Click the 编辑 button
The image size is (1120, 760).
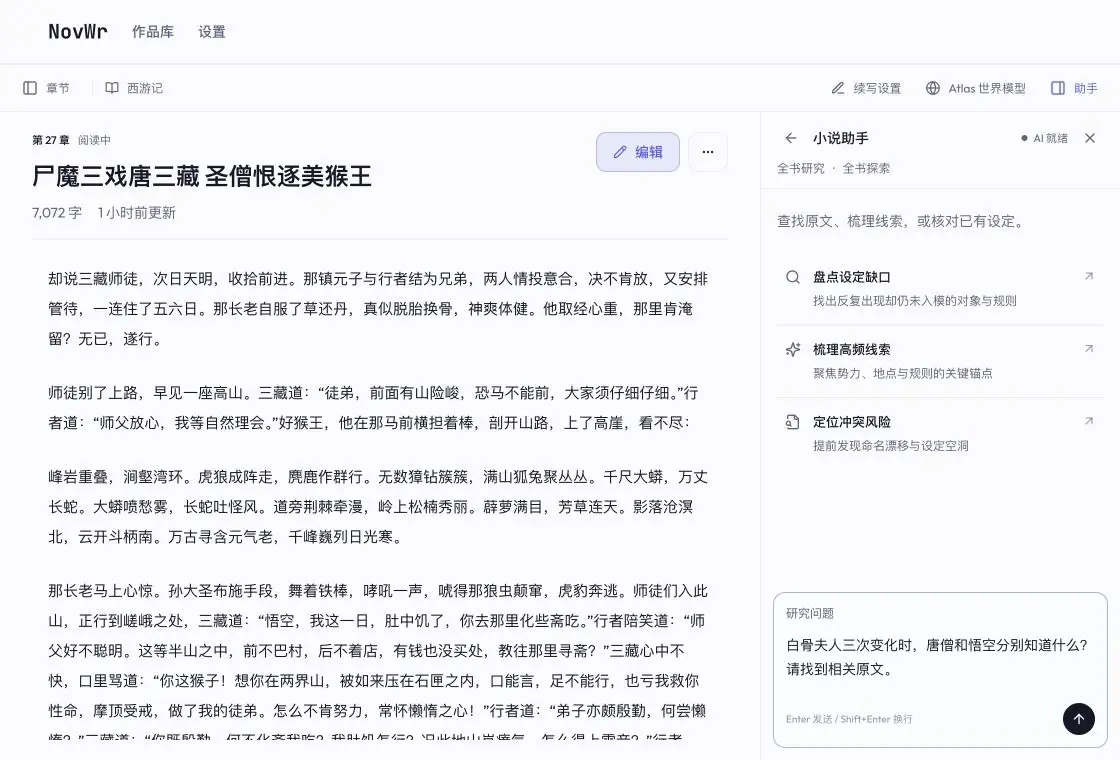click(x=638, y=152)
